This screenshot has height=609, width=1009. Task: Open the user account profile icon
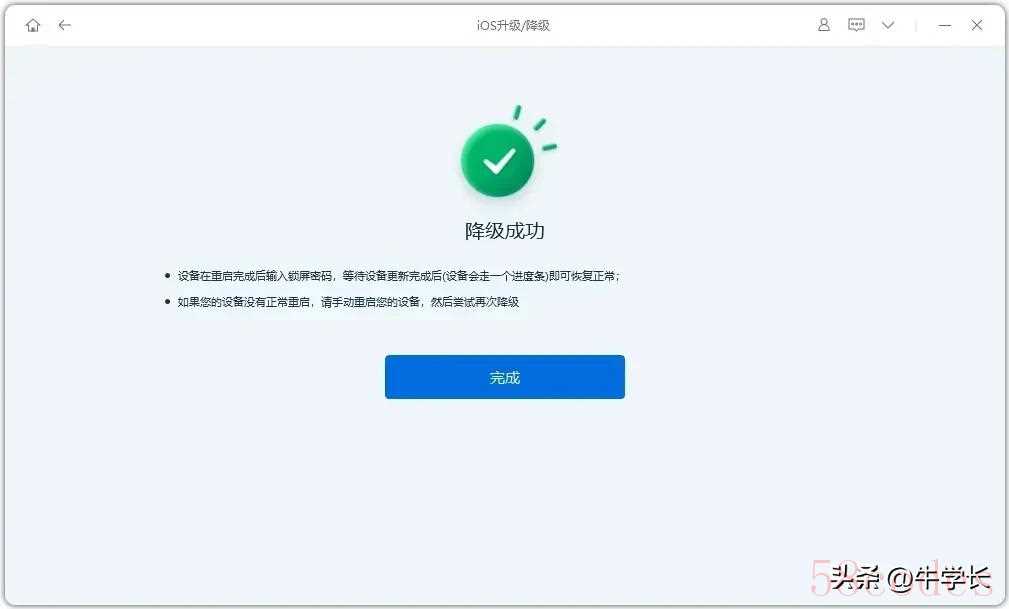(824, 25)
